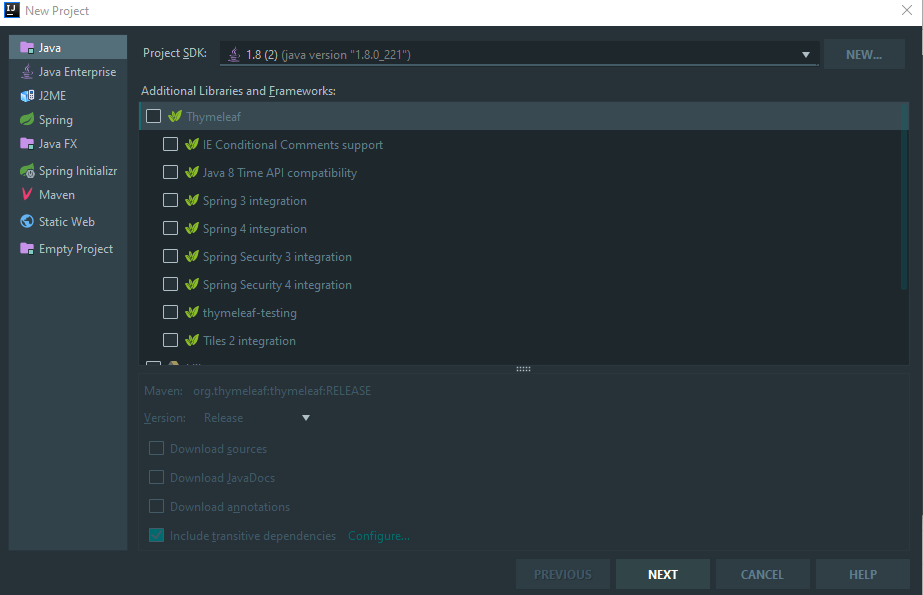The image size is (923, 595).
Task: Select J2ME project type
Action: [68, 95]
